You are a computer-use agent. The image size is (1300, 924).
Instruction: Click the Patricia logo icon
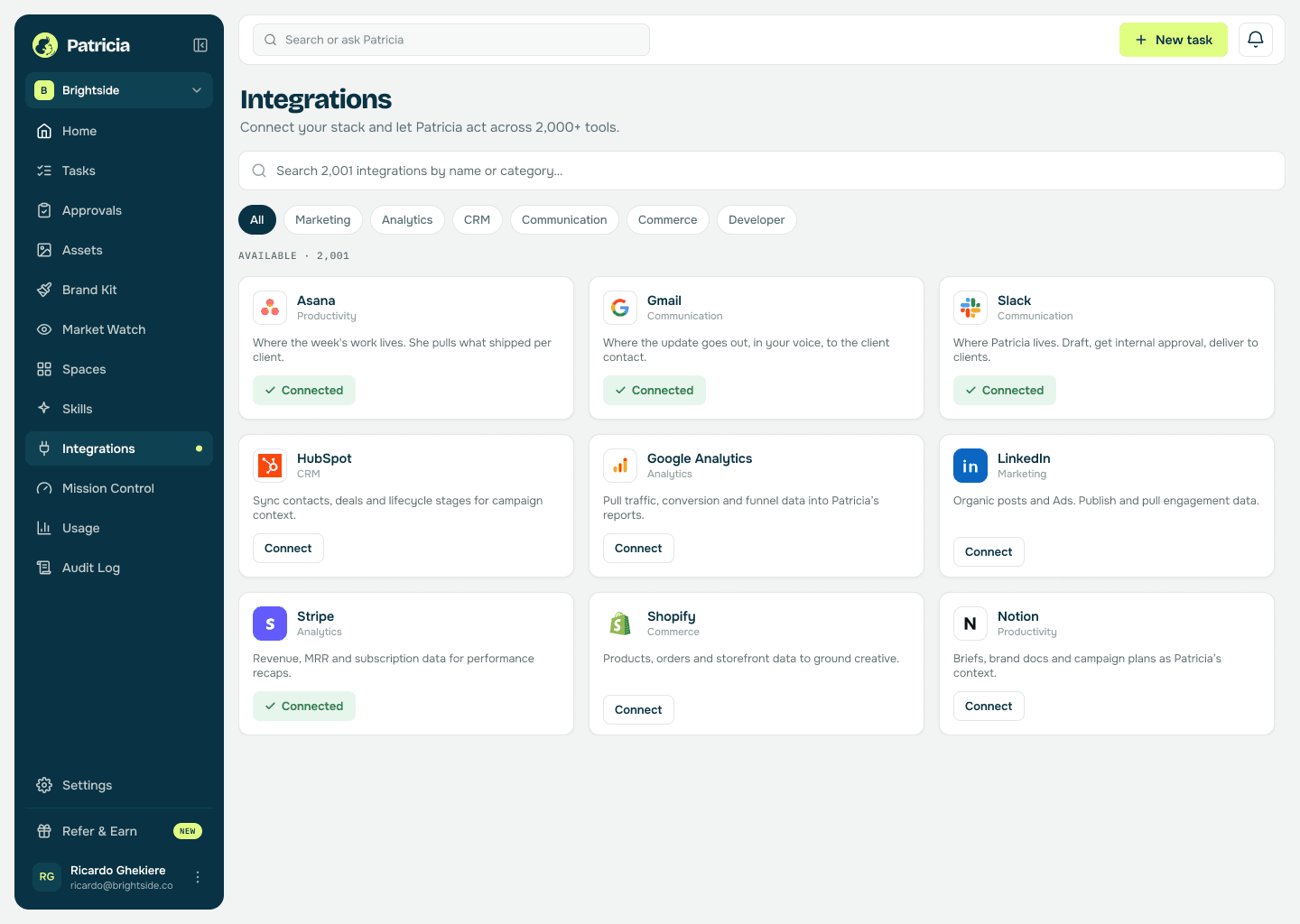coord(45,45)
